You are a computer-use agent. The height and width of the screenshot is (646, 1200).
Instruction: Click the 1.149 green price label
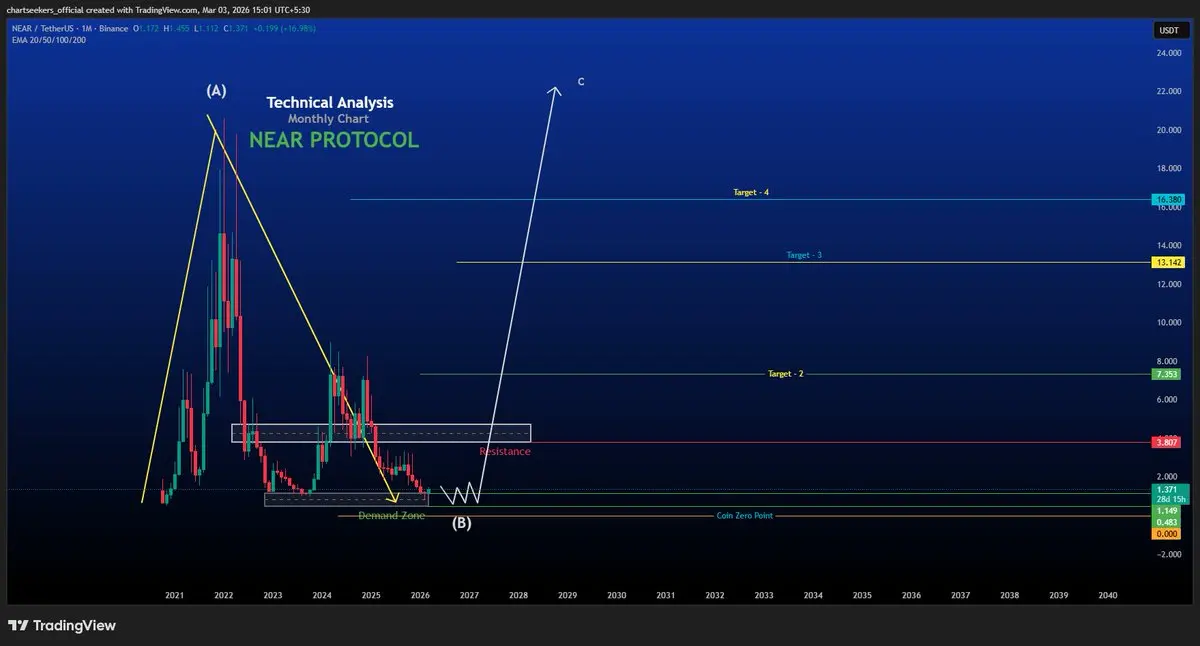[1167, 510]
